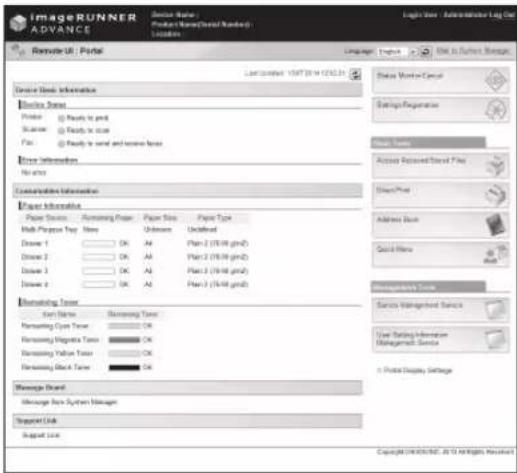Viewport: 517px width, 473px height.
Task: Click the imageRUNNER ADVANCE cube logo
Action: pos(18,23)
